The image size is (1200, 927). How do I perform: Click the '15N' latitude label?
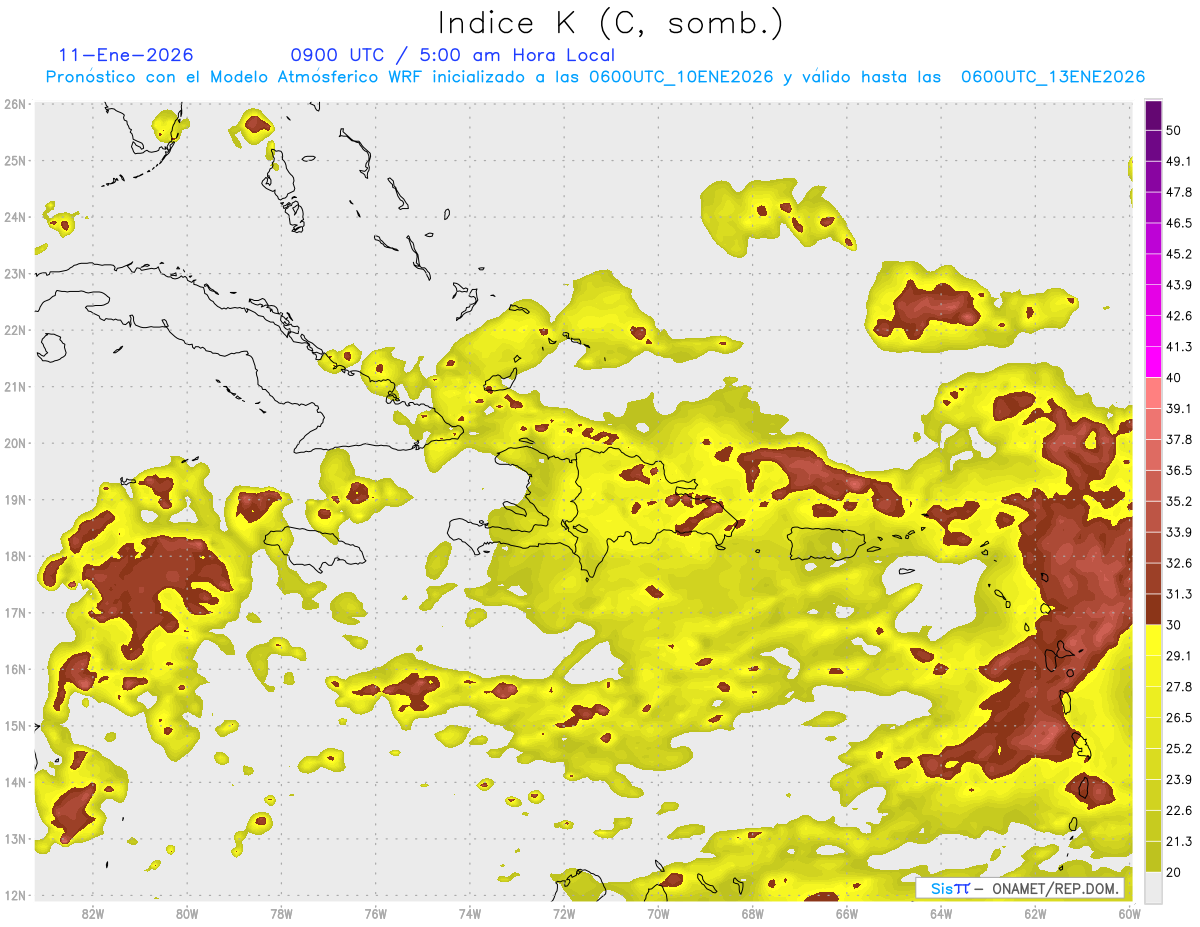15,726
